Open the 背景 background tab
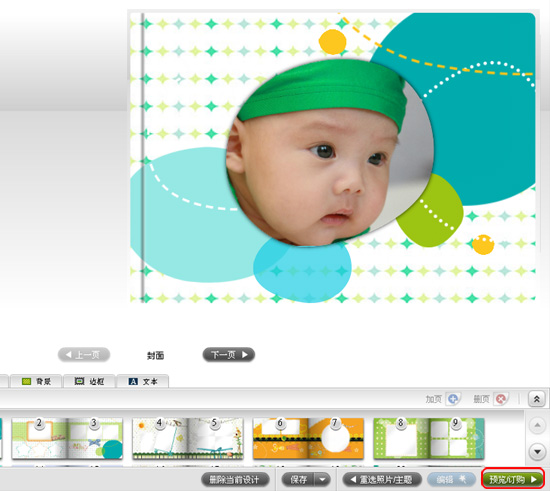 point(36,381)
